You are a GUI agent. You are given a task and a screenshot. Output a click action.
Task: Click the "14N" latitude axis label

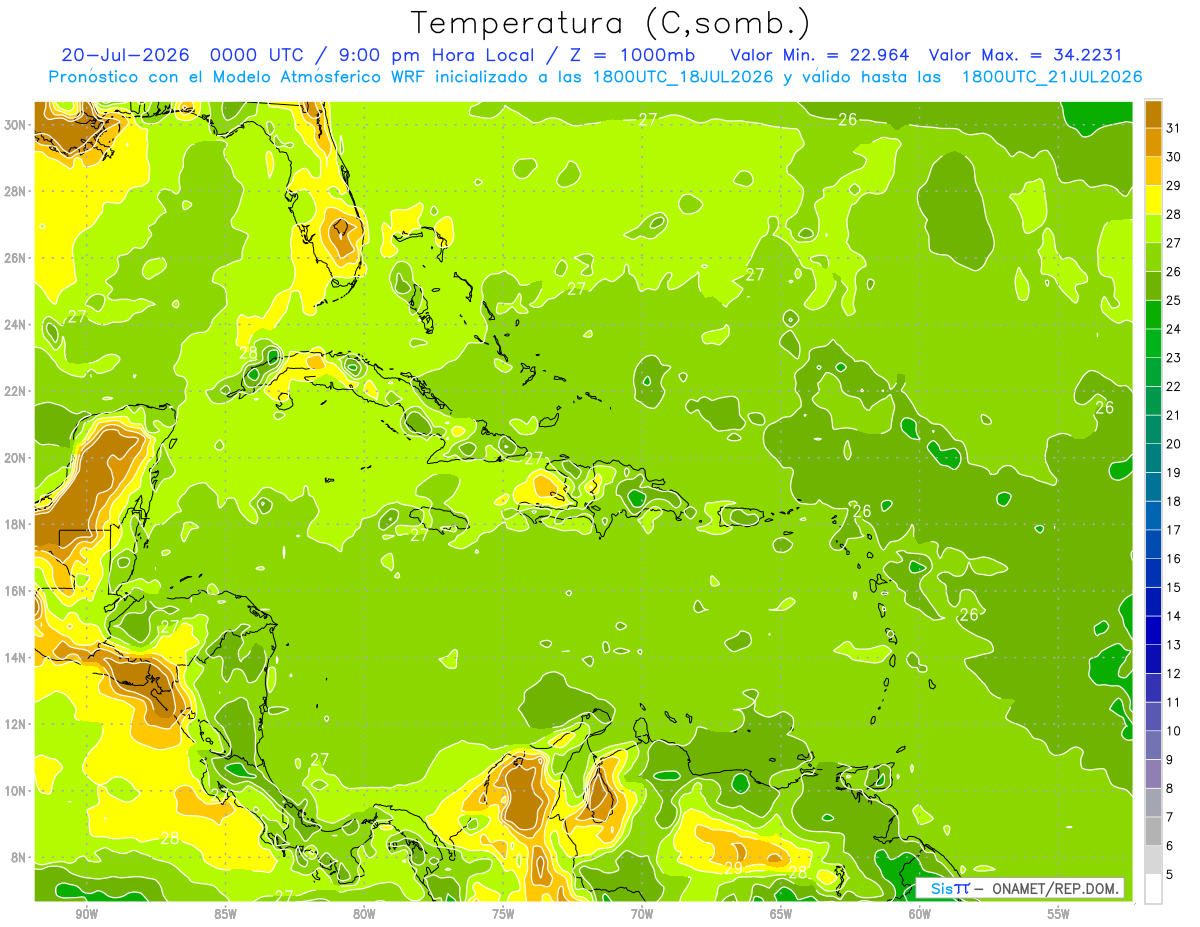coord(16,658)
